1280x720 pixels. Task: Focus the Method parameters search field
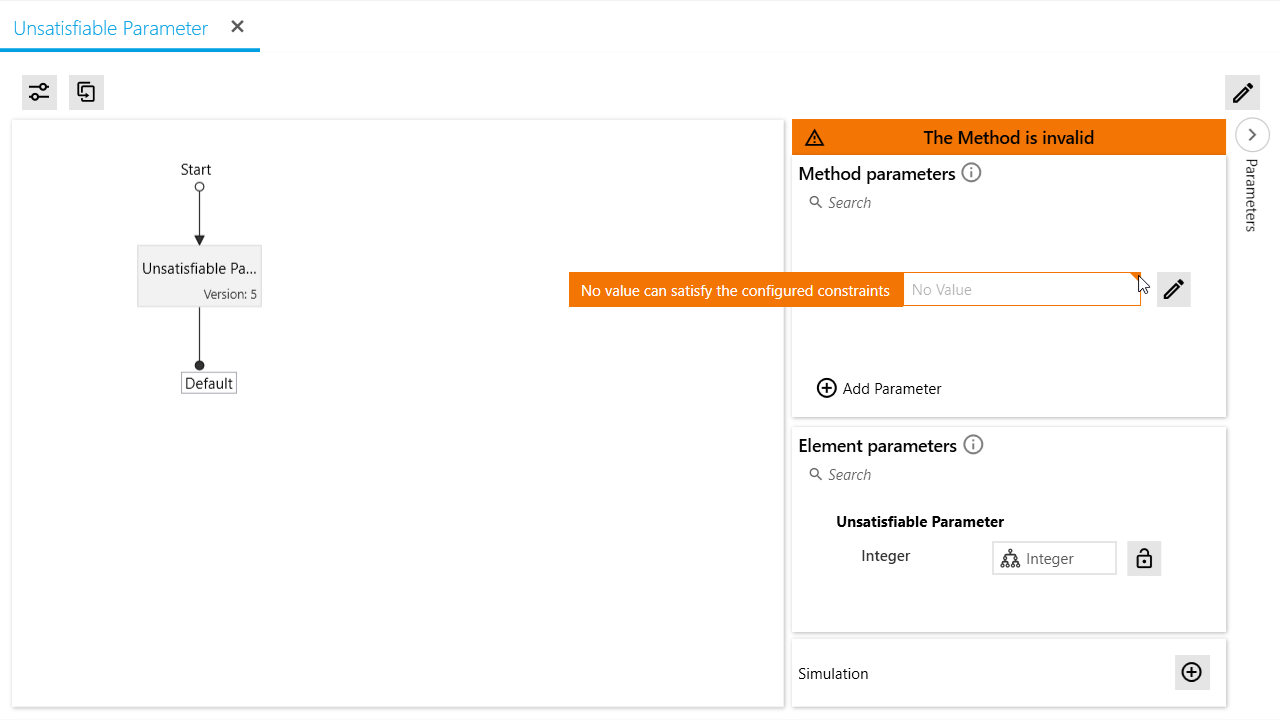click(x=900, y=203)
